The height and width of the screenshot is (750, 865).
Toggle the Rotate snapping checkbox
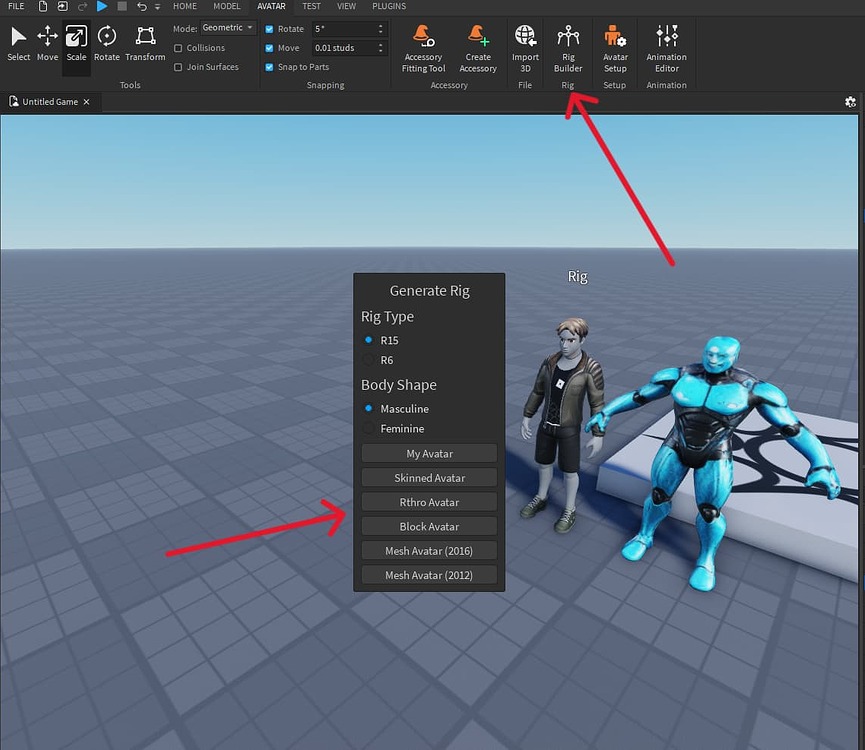[269, 29]
